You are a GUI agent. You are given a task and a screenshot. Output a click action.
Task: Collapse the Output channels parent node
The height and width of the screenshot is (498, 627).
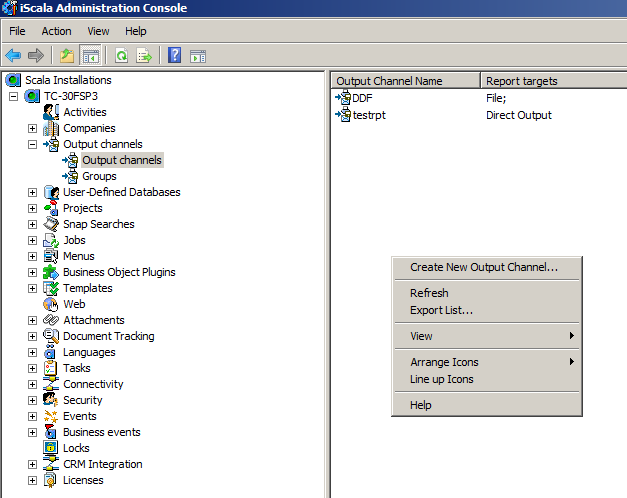[x=32, y=144]
